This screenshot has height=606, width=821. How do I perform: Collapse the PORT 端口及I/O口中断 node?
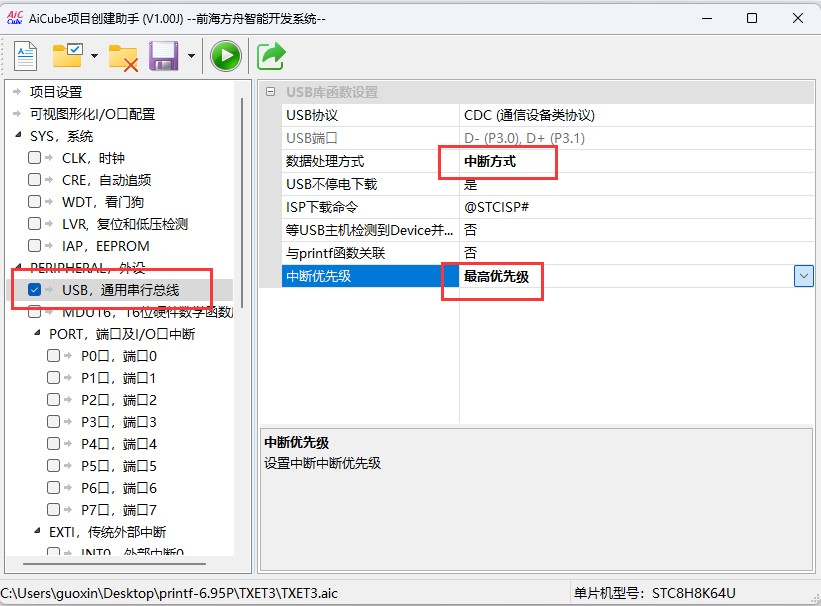tap(37, 334)
